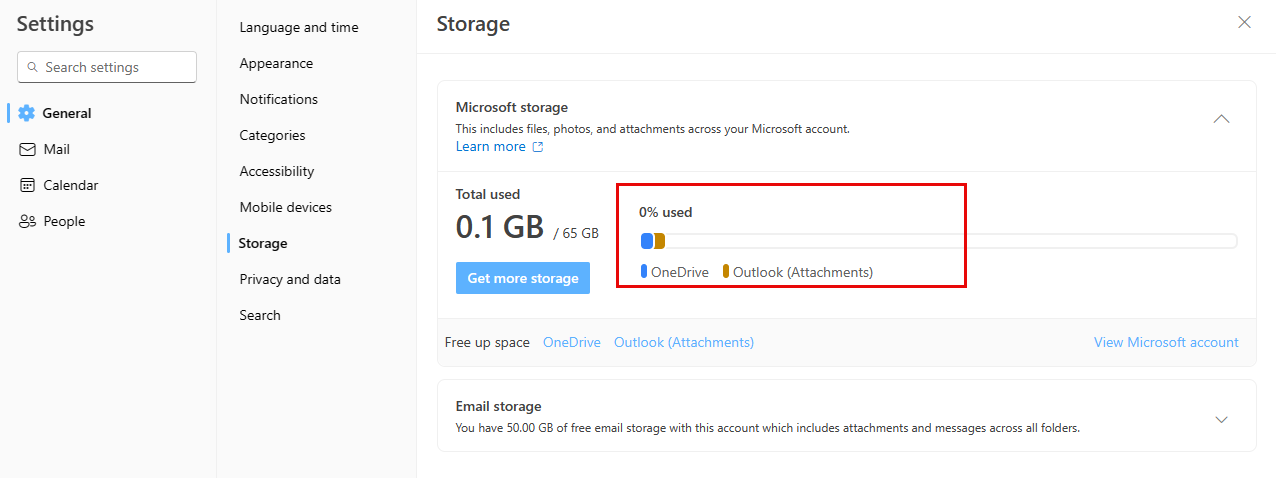Click the 'Email storage' heading
The height and width of the screenshot is (478, 1276).
point(499,406)
